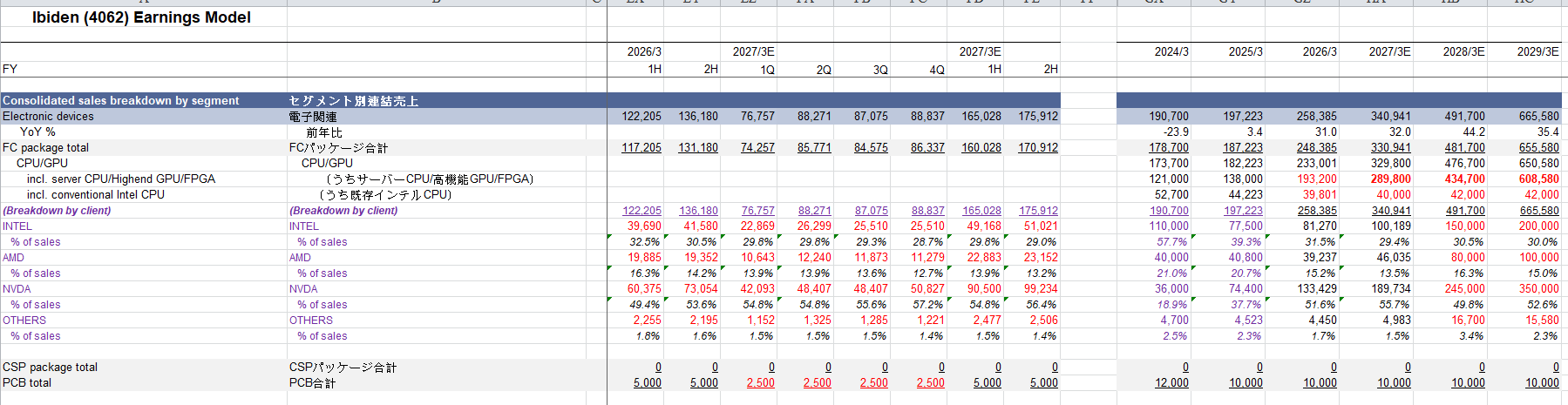This screenshot has height=405, width=1568.
Task: Select the 'PCB total' row label
Action: coord(27,383)
